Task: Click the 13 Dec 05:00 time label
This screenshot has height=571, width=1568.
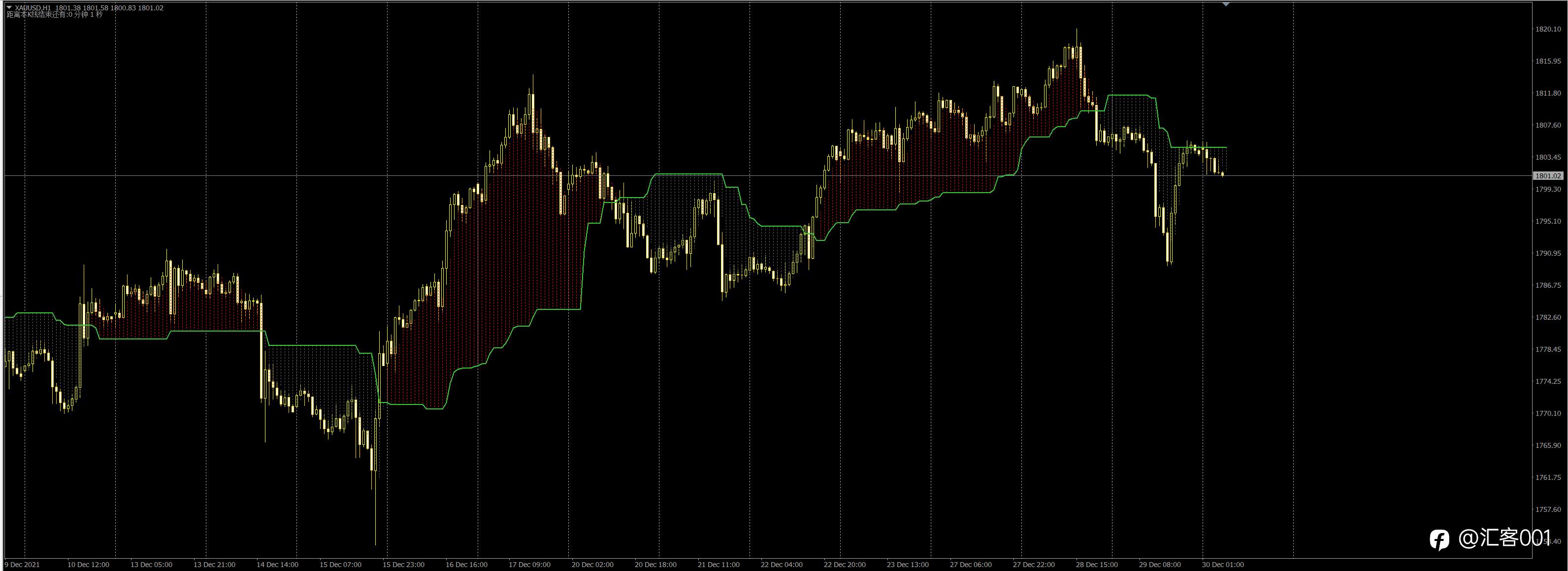Action: coord(151,565)
